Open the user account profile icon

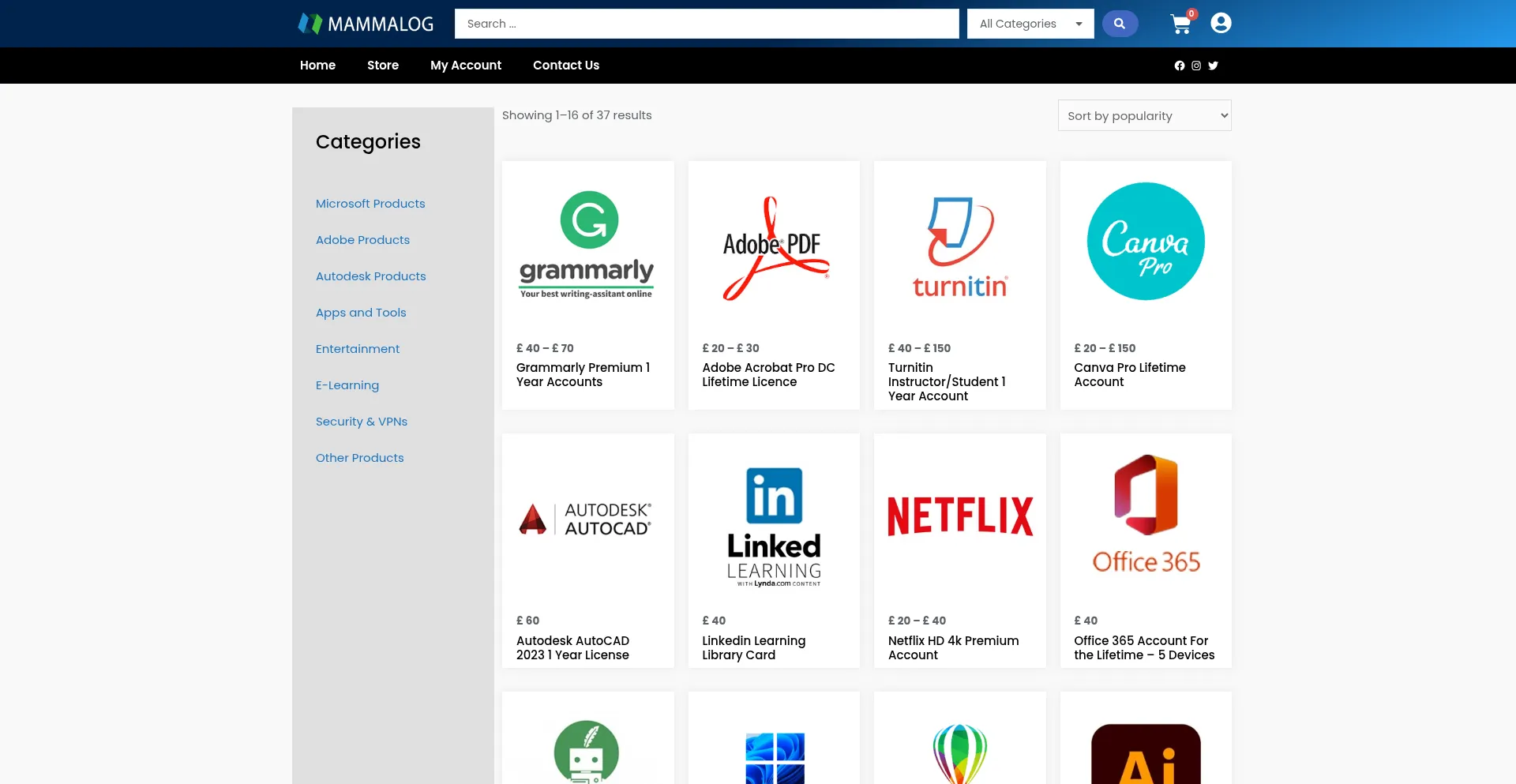pyautogui.click(x=1221, y=24)
